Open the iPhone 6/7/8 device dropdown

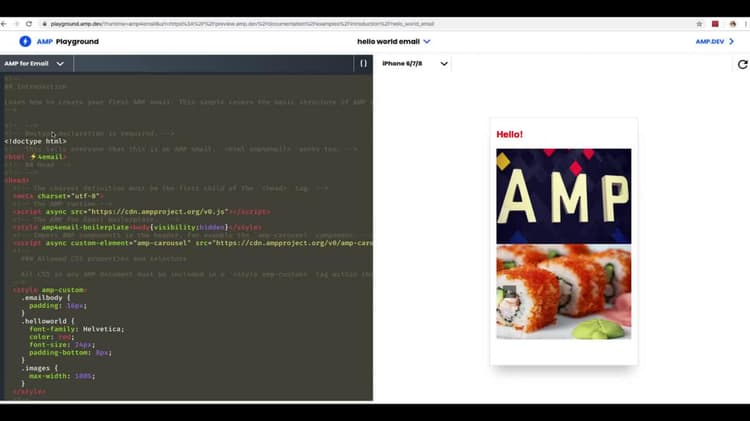(414, 64)
